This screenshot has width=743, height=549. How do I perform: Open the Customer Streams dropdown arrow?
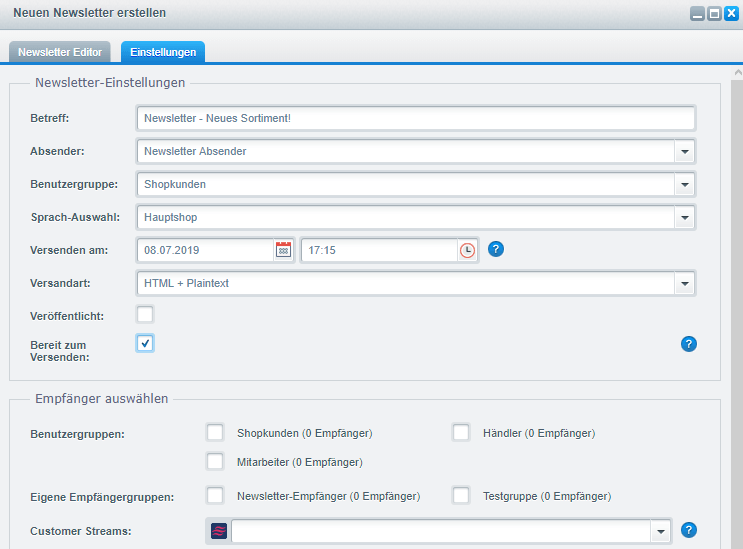coord(659,531)
